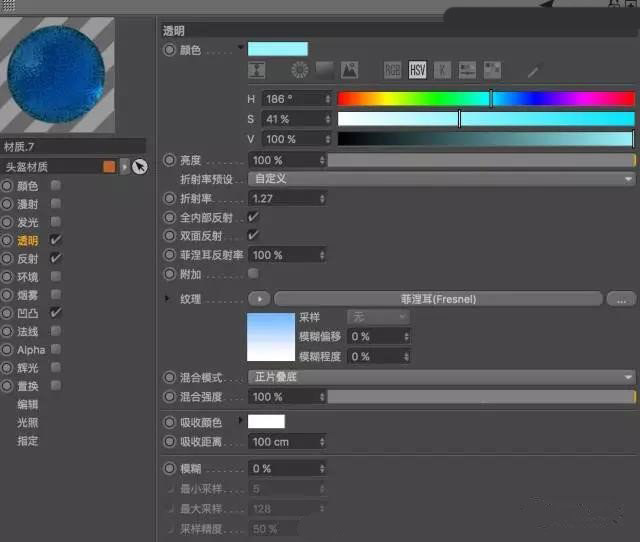The image size is (640, 542).
Task: Open the 辉光 channel
Action: [28, 368]
